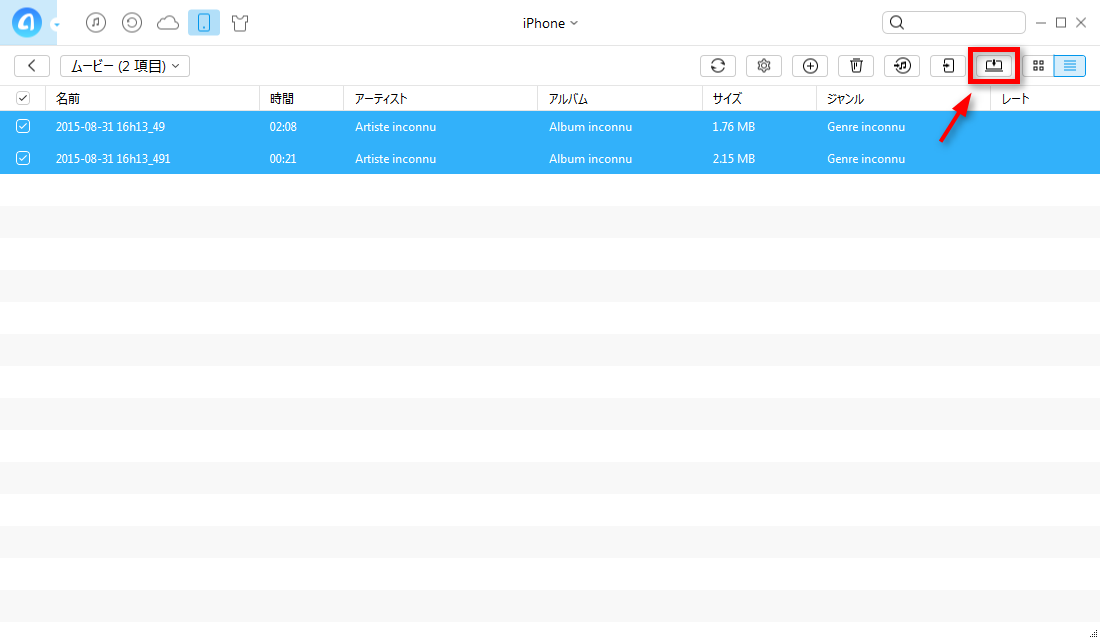
Task: Open the AnyTrans logo menu
Action: coord(27,22)
